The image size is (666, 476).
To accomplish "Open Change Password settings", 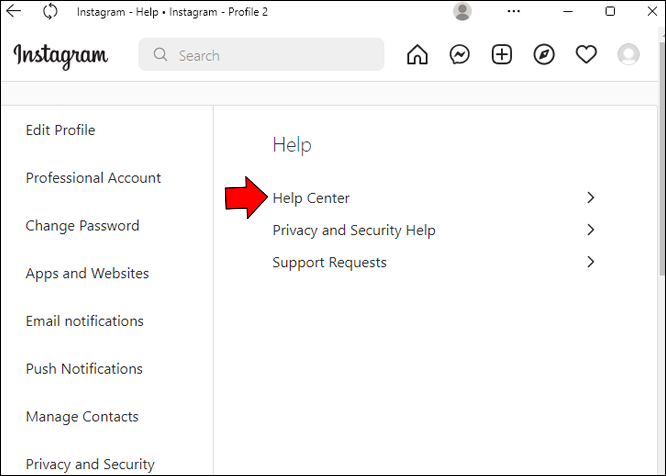I will click(82, 226).
